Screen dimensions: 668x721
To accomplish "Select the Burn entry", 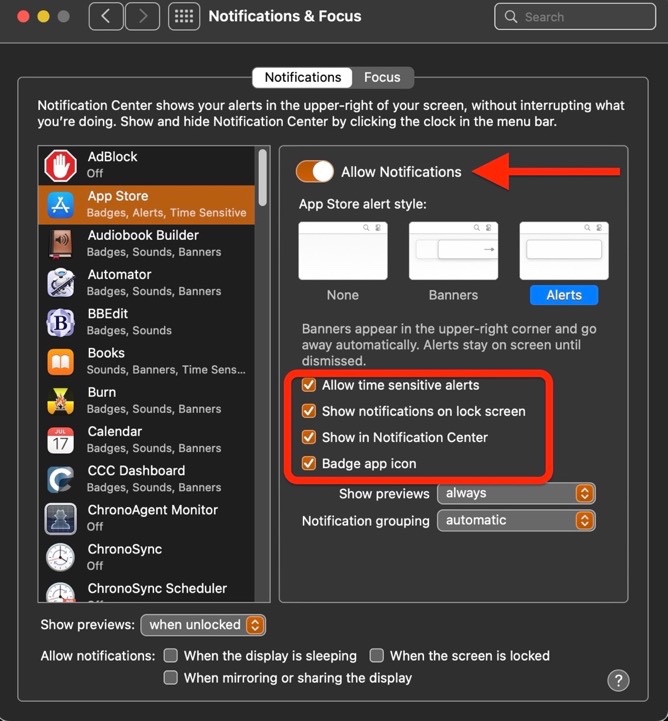I will pos(147,401).
